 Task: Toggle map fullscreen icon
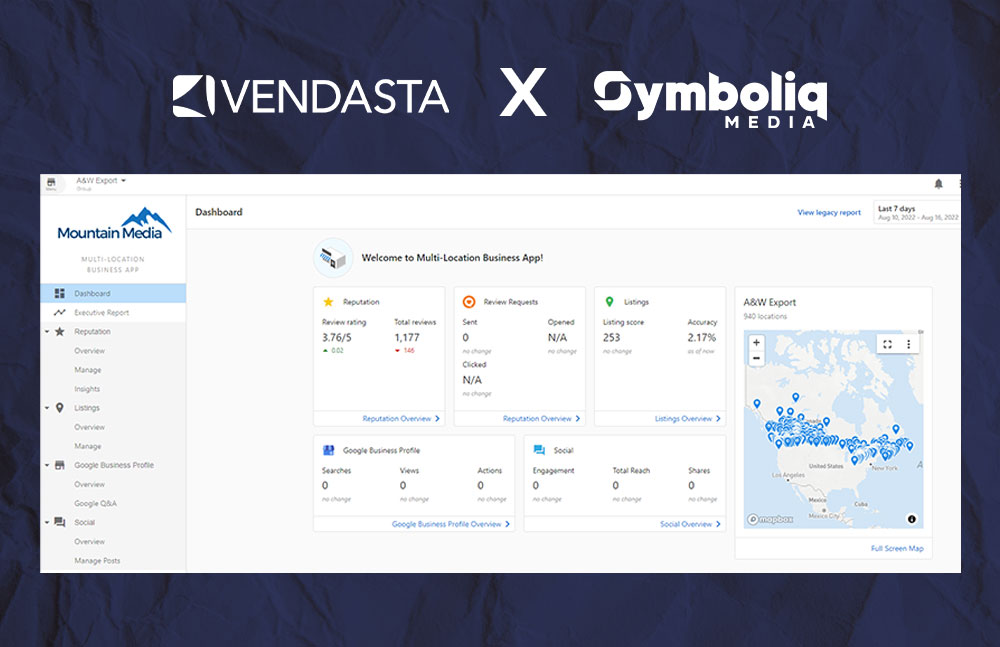pos(887,344)
